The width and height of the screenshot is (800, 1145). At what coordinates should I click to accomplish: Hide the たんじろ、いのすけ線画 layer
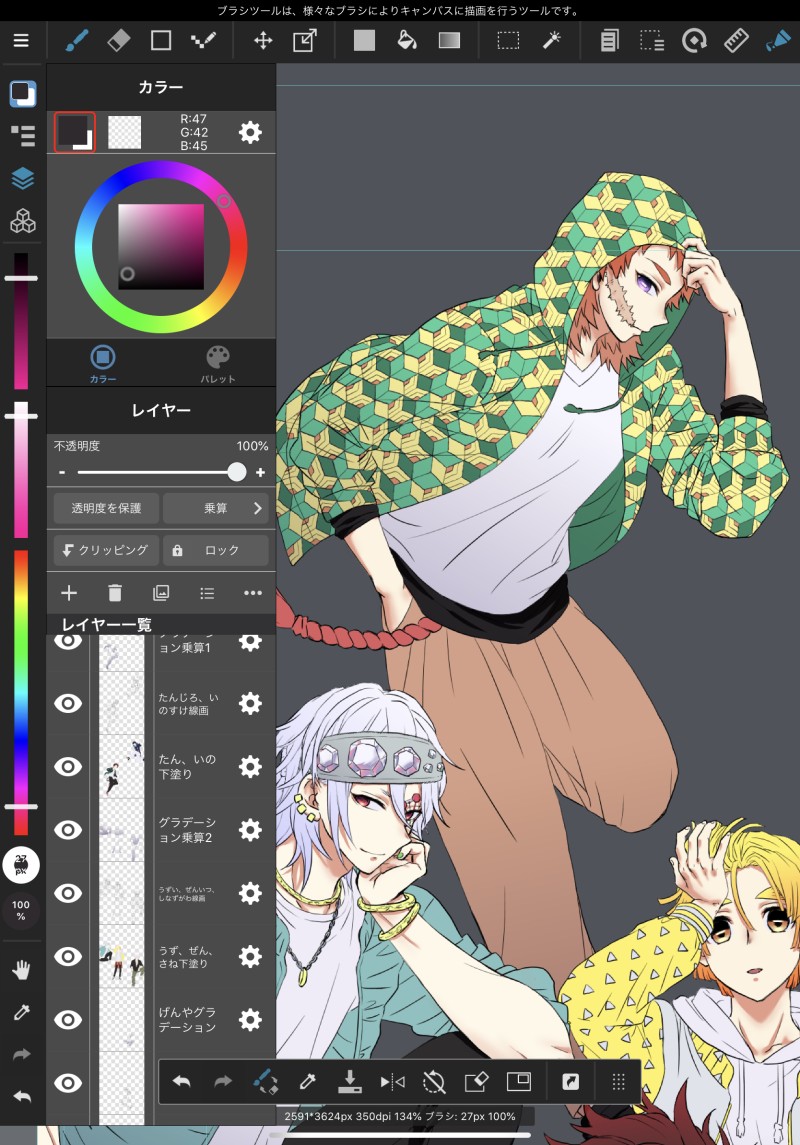pyautogui.click(x=68, y=703)
